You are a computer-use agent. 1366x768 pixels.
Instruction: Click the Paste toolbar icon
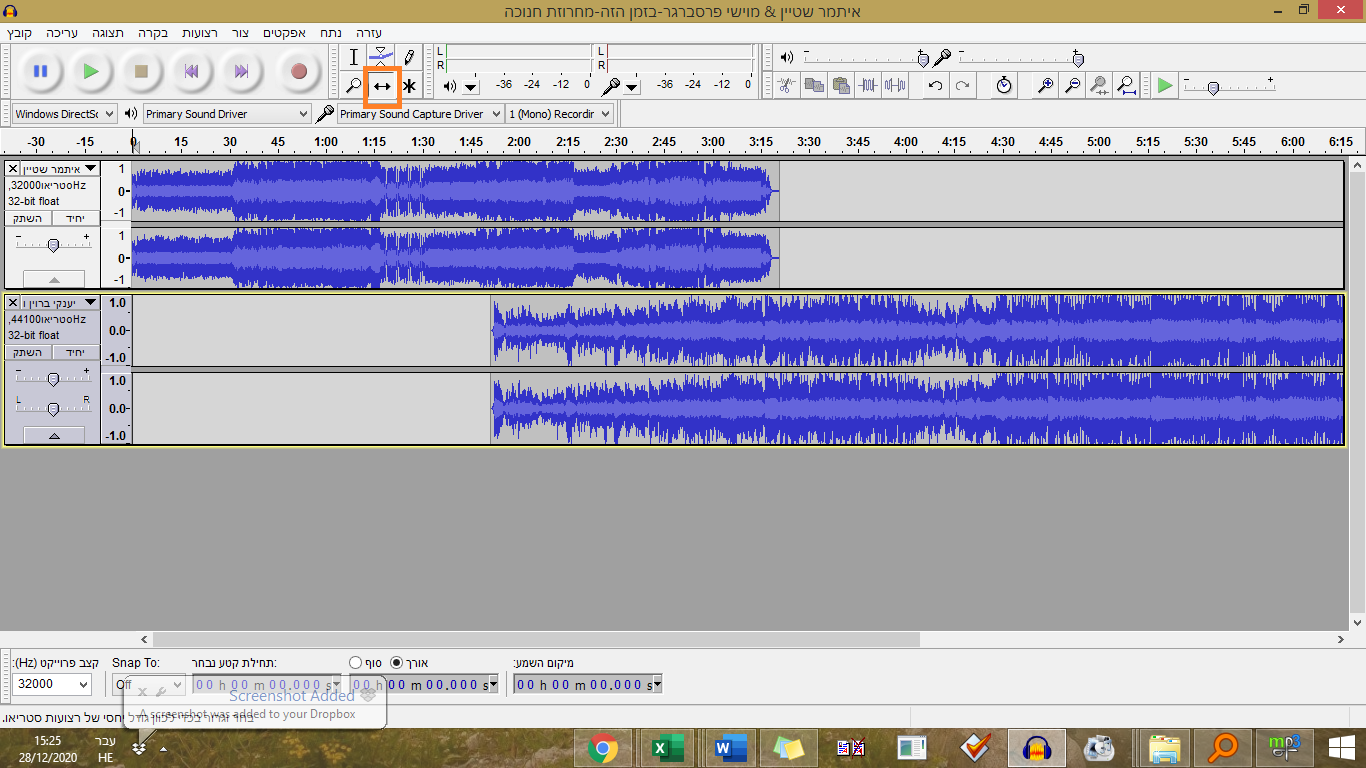point(841,85)
